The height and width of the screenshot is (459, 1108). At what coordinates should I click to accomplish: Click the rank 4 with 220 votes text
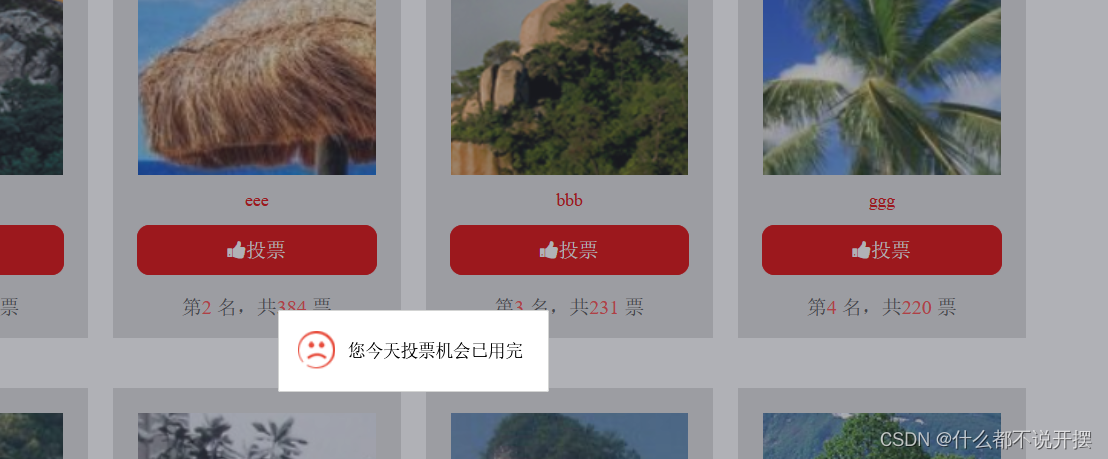coord(882,307)
